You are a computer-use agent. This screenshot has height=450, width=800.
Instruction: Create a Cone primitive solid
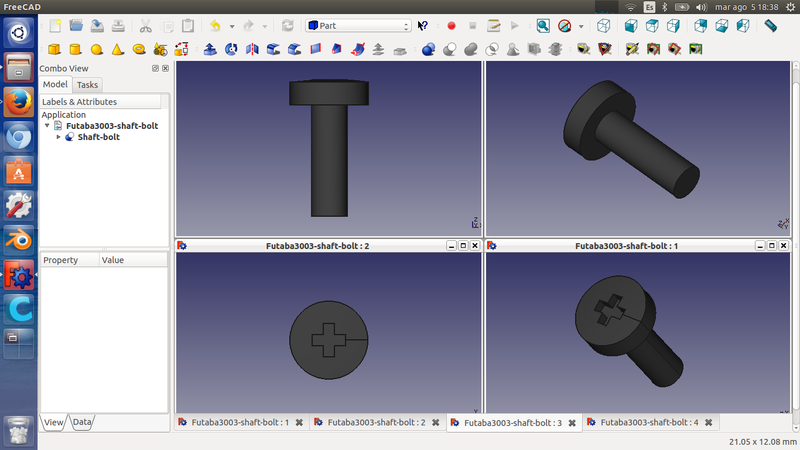tap(118, 48)
